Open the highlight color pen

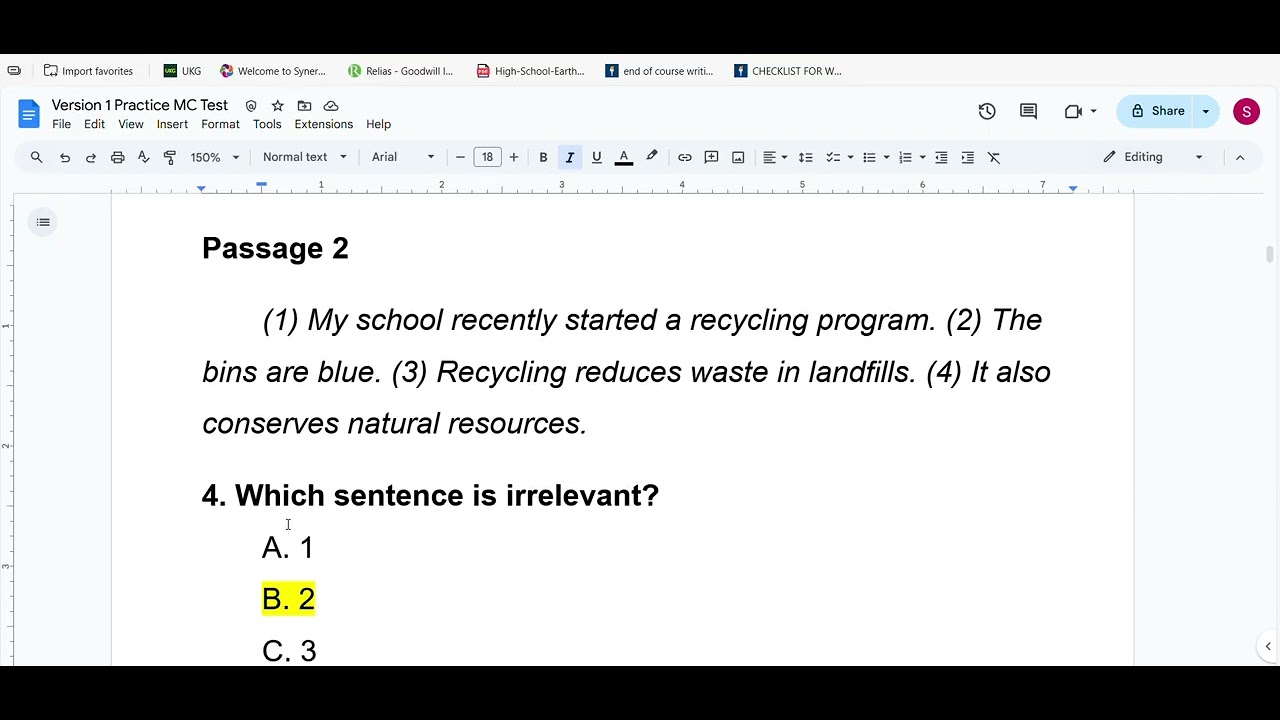[652, 157]
